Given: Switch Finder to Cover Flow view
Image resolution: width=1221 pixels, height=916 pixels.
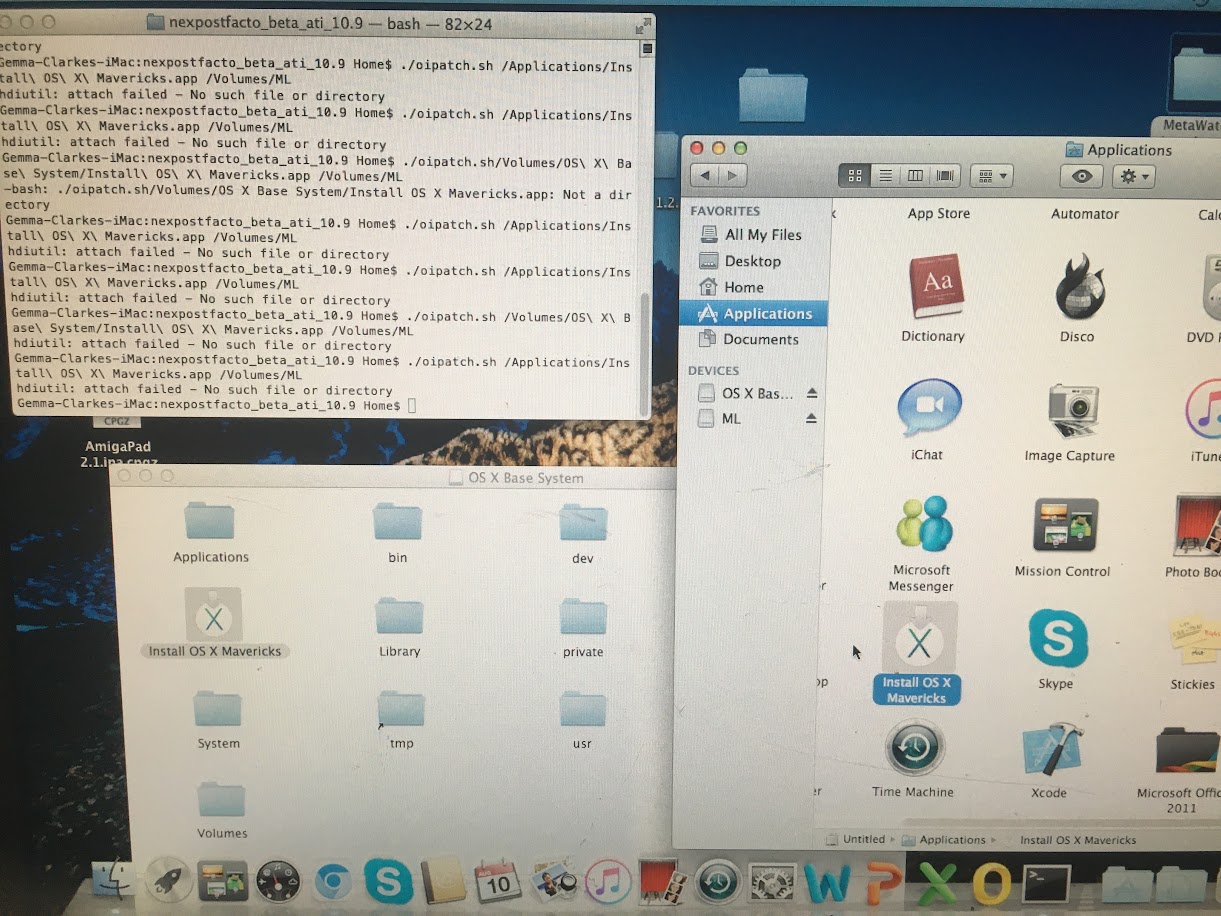Looking at the screenshot, I should [945, 176].
